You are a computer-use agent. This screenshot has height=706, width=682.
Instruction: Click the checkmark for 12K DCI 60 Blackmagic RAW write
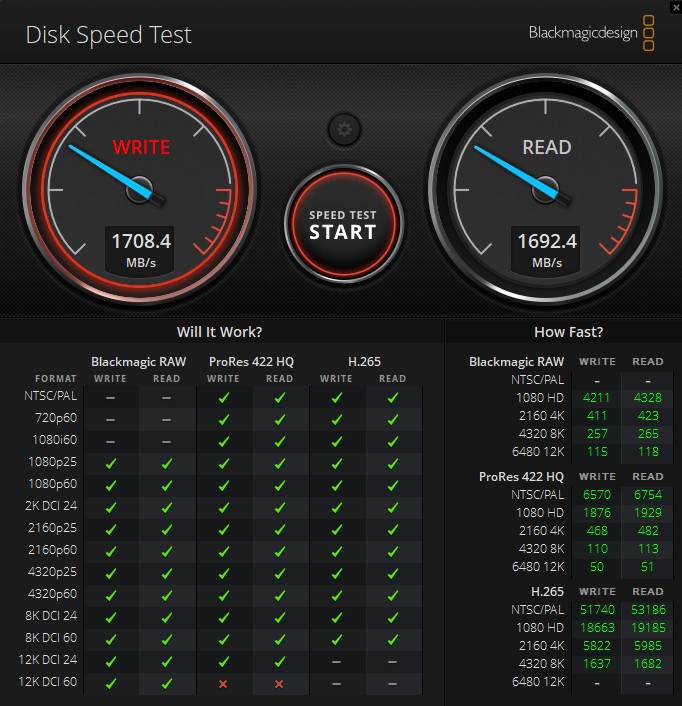click(111, 683)
